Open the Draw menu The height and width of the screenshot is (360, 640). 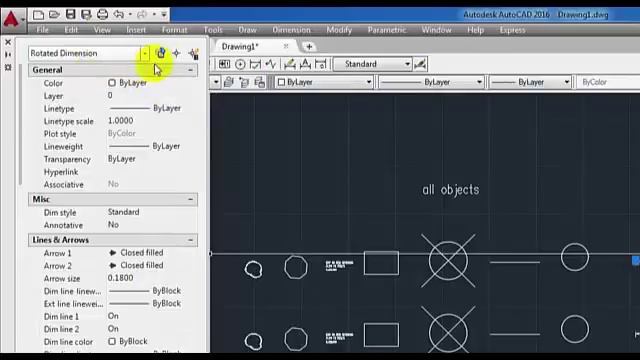pyautogui.click(x=247, y=30)
